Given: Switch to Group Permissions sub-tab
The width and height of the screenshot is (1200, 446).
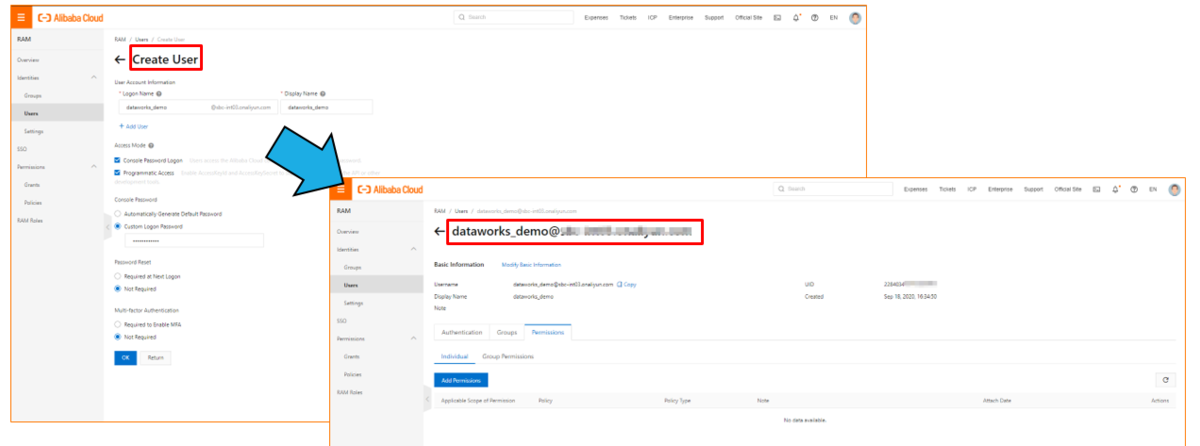Looking at the screenshot, I should point(508,356).
